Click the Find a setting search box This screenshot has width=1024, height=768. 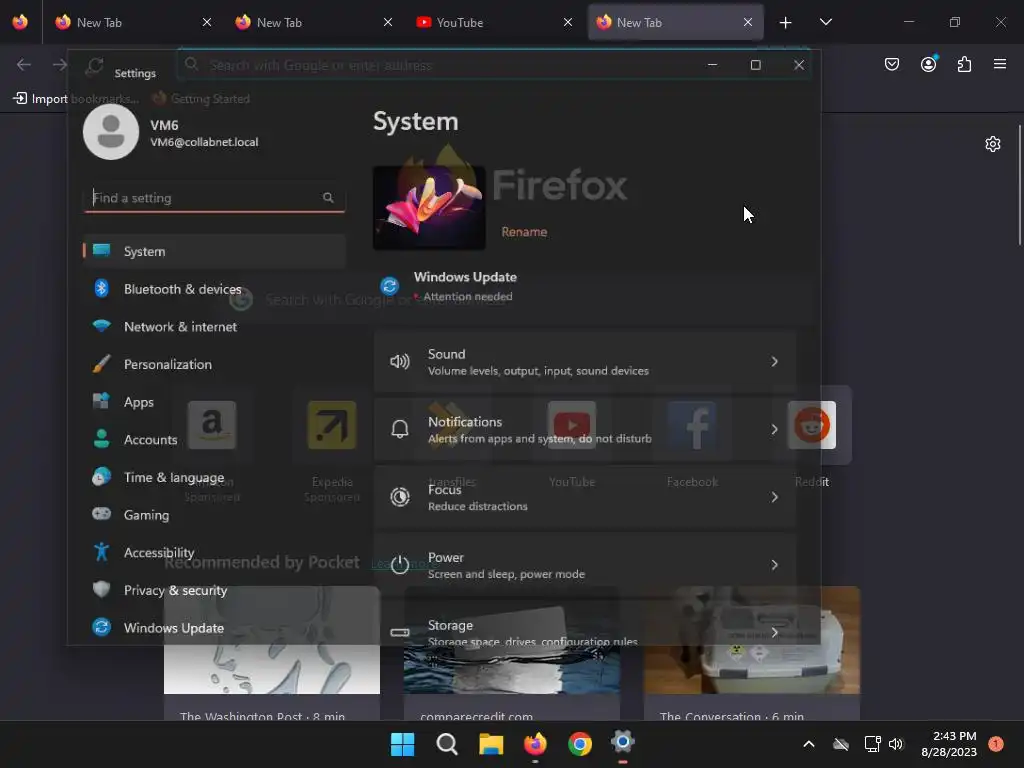click(x=214, y=198)
